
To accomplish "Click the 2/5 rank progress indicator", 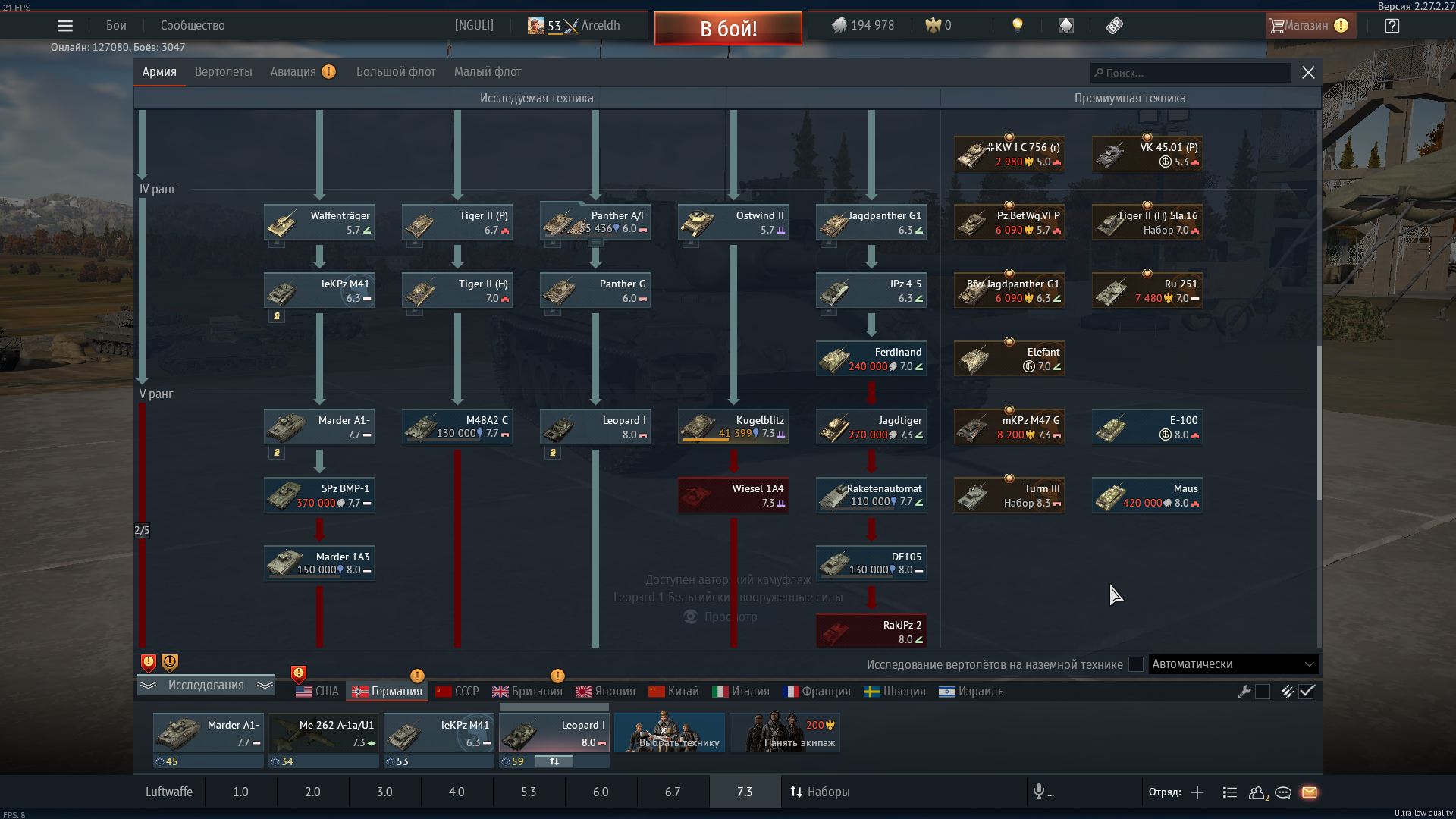I will [142, 530].
